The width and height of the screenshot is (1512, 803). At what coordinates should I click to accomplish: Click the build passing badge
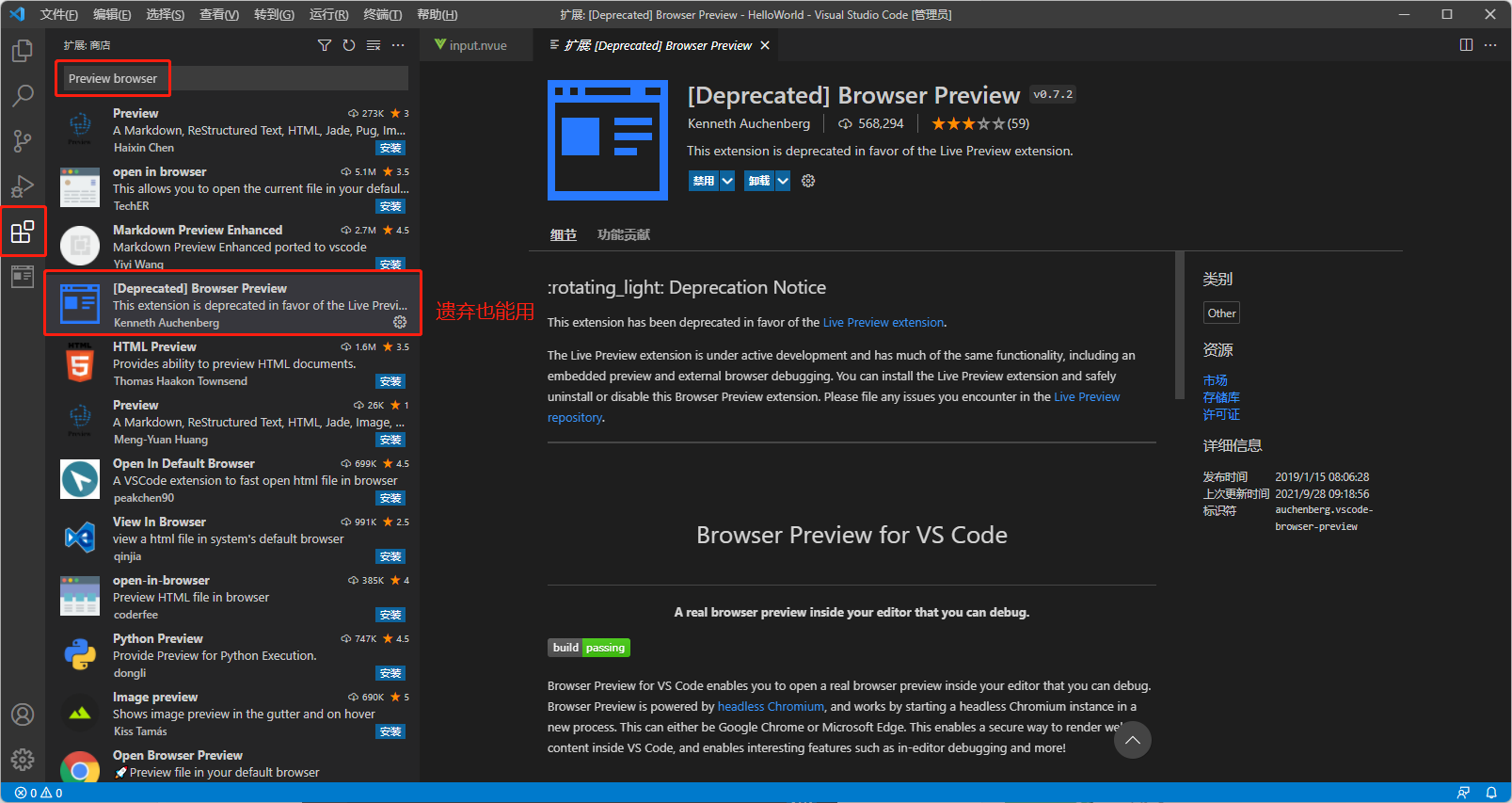click(x=589, y=648)
